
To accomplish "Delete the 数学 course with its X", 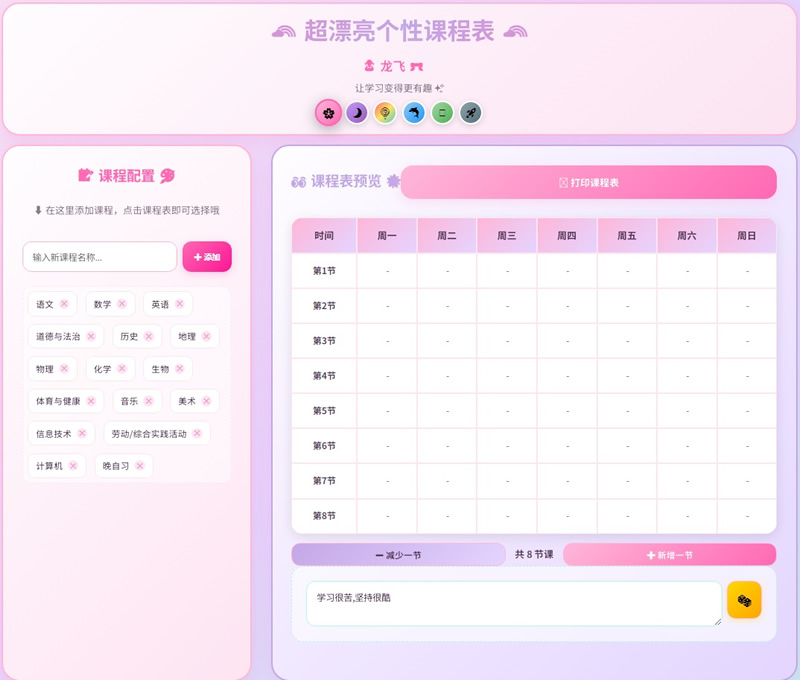I will 122,304.
